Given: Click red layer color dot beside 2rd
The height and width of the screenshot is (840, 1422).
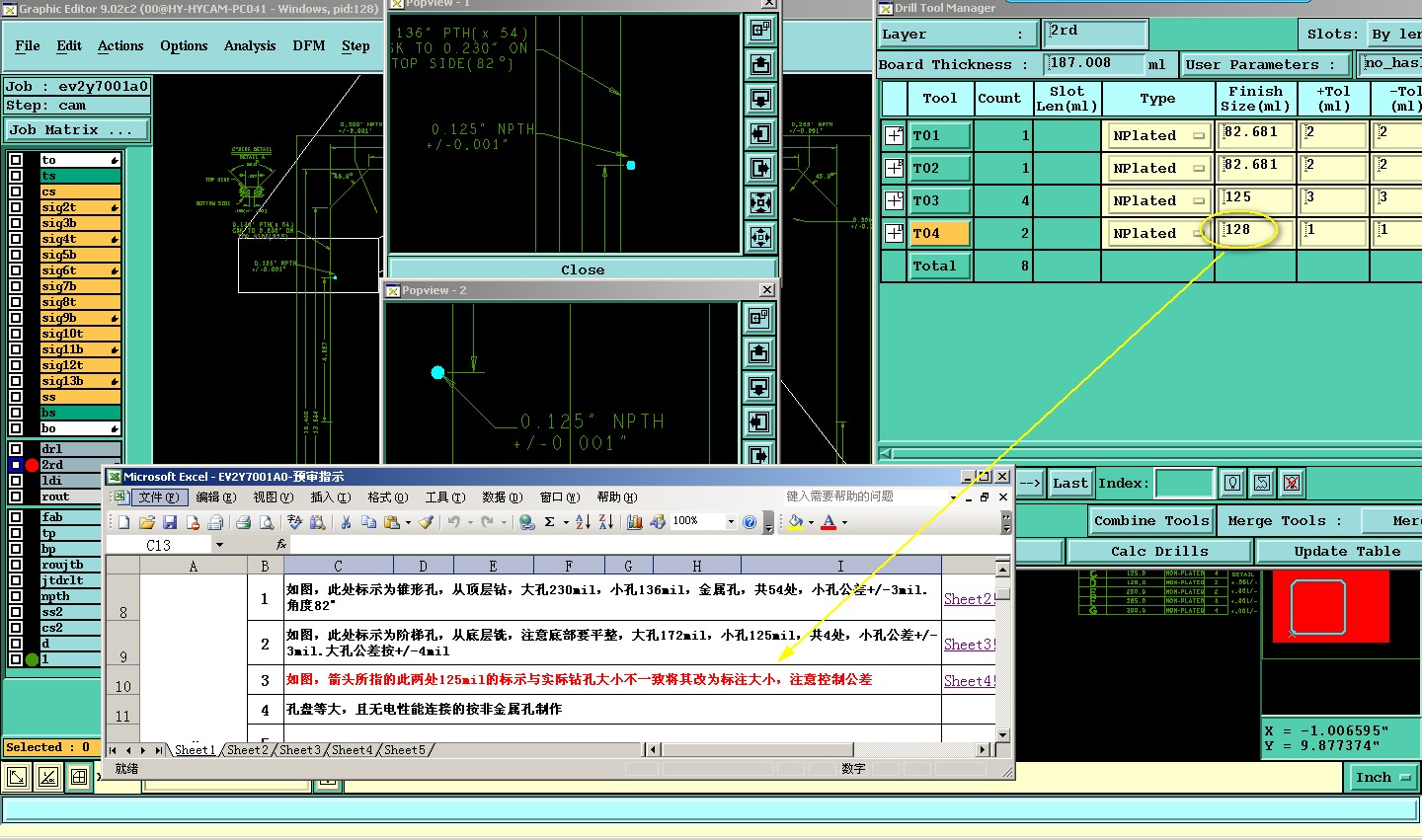Looking at the screenshot, I should tap(32, 465).
